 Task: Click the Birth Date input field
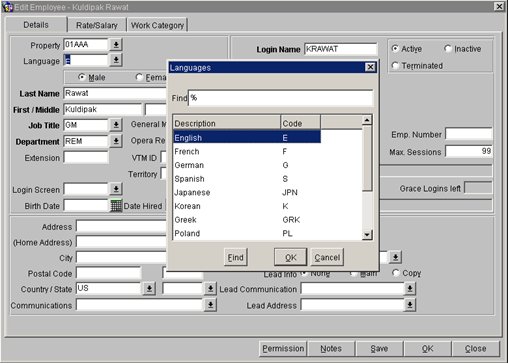86,205
